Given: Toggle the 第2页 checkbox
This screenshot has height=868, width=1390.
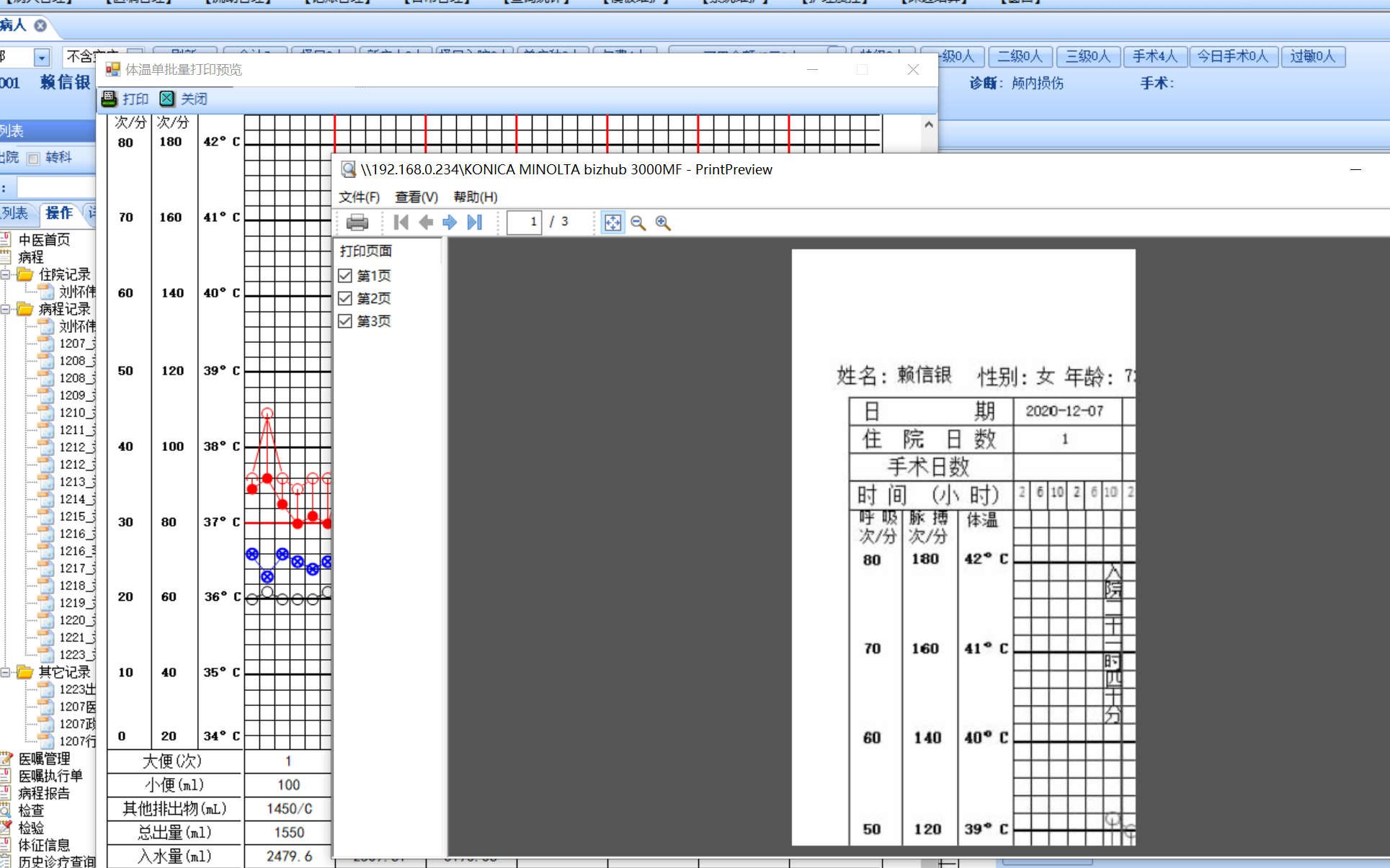Looking at the screenshot, I should click(345, 298).
